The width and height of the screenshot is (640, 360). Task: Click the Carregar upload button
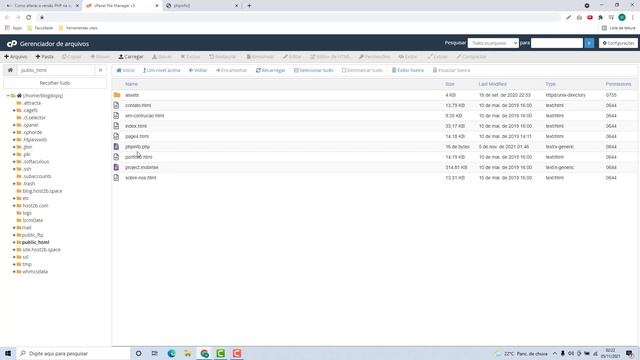131,57
